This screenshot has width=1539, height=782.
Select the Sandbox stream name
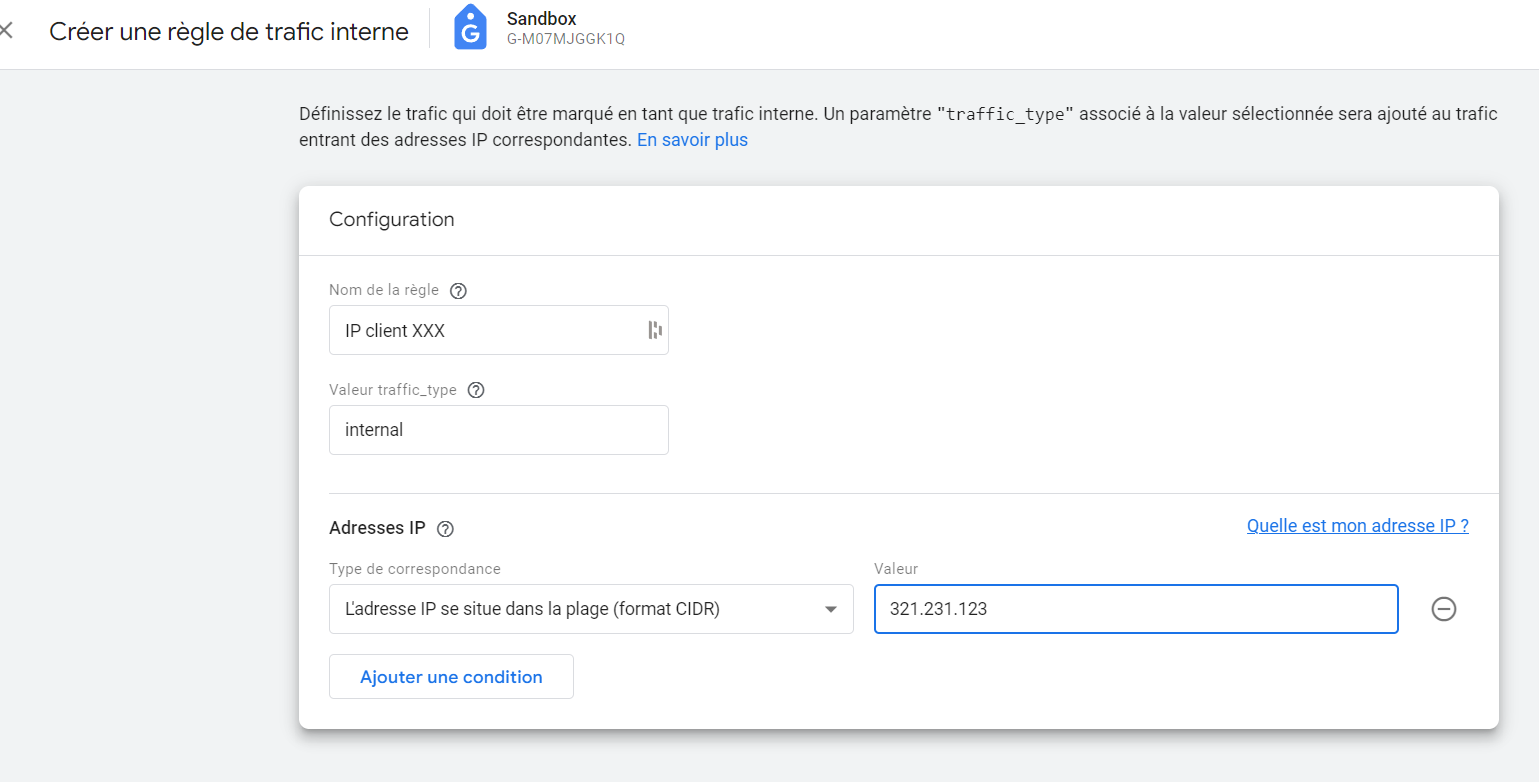tap(541, 19)
